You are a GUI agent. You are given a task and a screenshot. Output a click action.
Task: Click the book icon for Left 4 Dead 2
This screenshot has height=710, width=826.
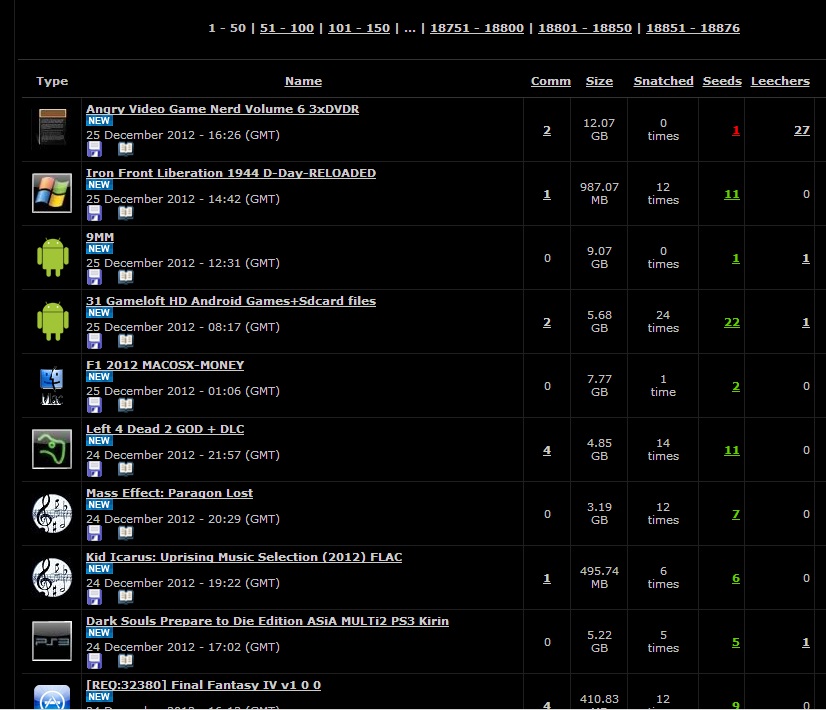[125, 468]
